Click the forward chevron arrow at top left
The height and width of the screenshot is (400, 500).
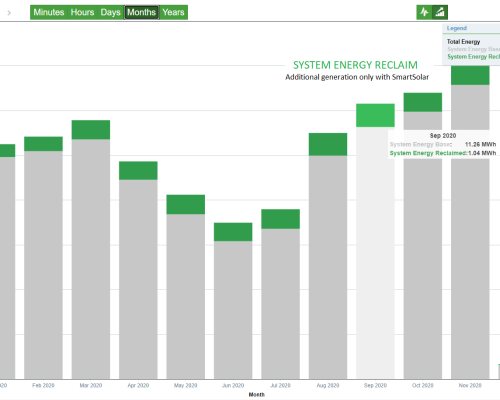pyautogui.click(x=9, y=13)
